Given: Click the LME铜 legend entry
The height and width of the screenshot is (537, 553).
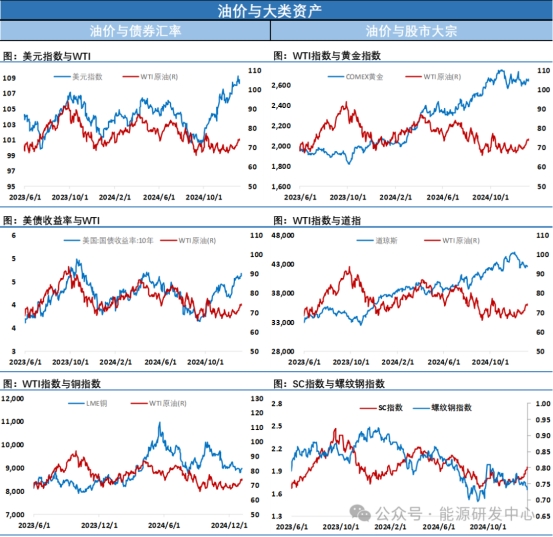Looking at the screenshot, I should [88, 403].
